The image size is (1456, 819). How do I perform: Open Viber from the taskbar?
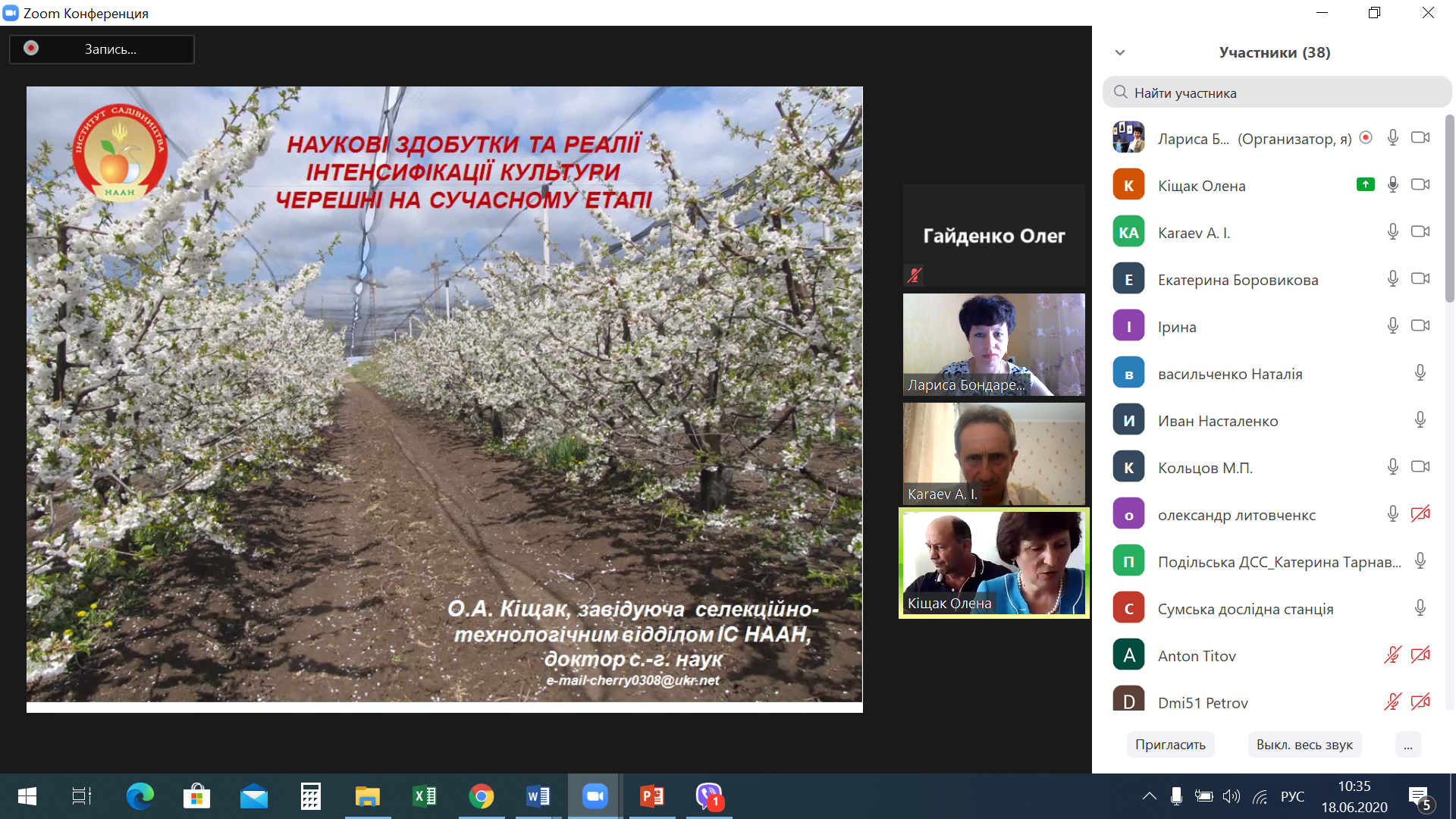pos(709,796)
